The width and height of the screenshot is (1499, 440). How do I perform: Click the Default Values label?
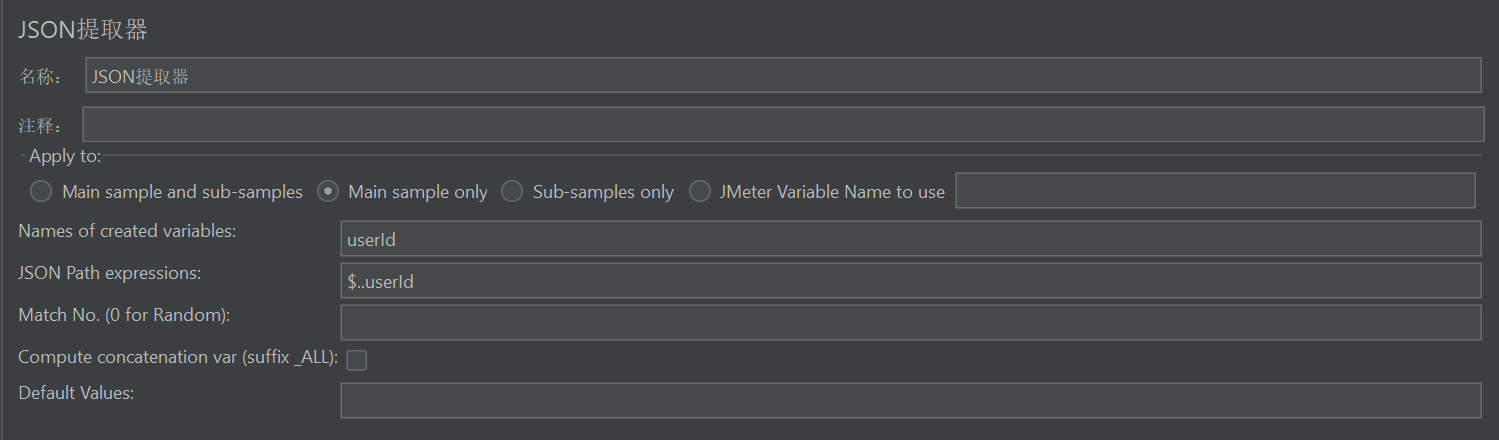tap(76, 393)
